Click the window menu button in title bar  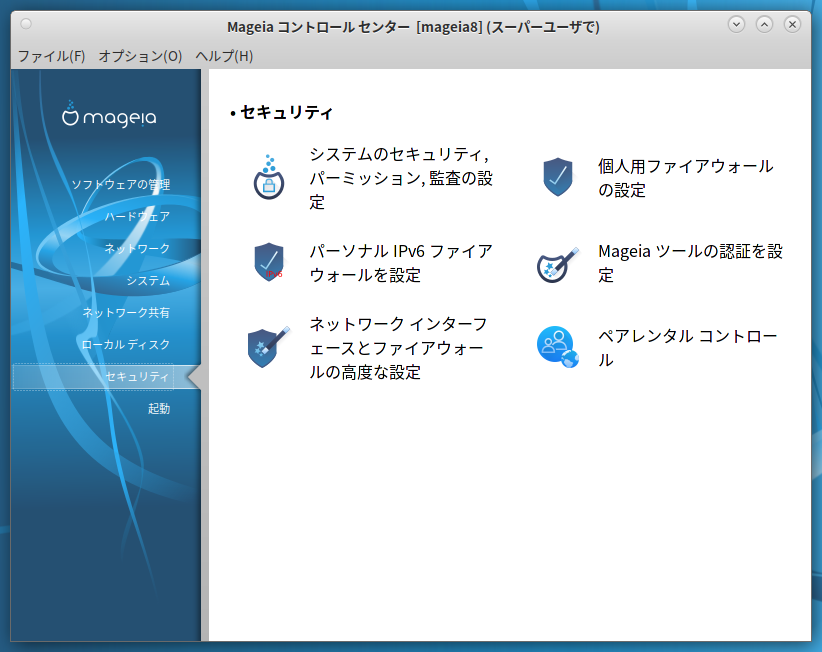(26, 24)
